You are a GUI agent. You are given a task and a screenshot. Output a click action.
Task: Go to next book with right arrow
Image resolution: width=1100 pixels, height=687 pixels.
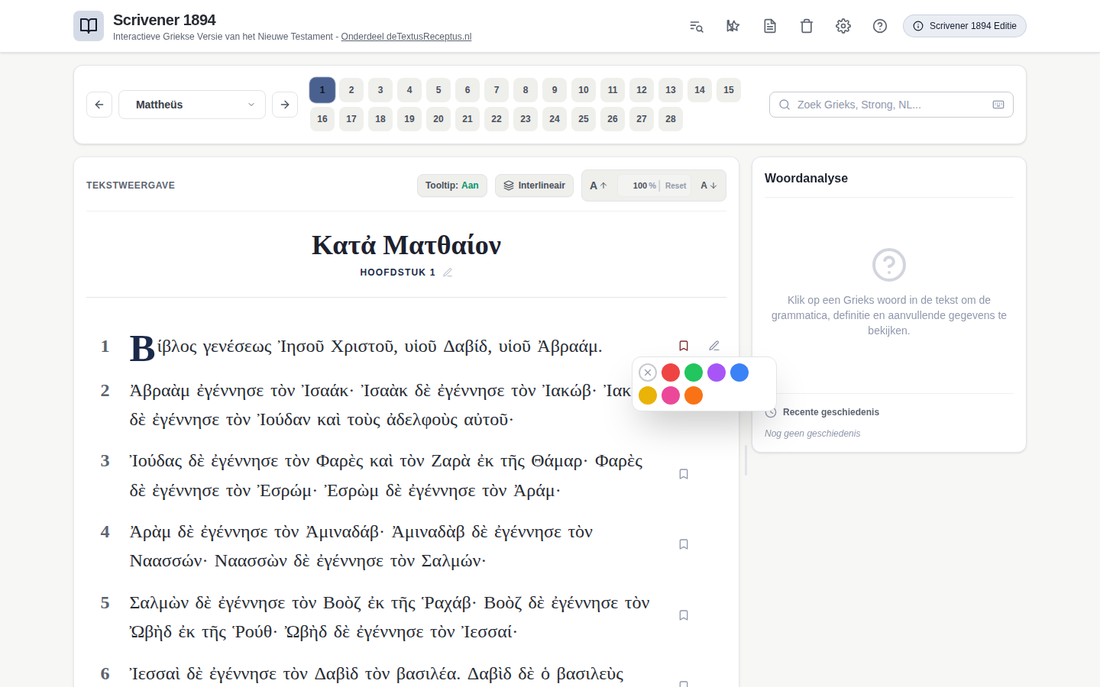coord(285,105)
